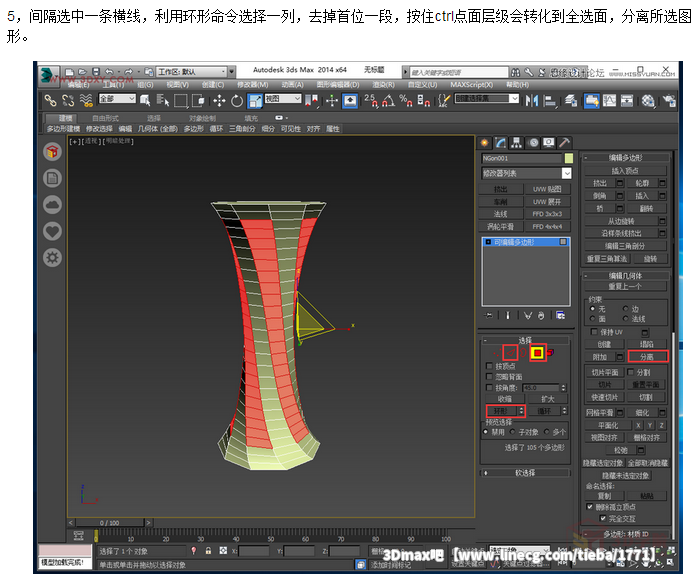Screen dimensions: 695x574
Task: Click the 环形 ring selection button
Action: 501,411
